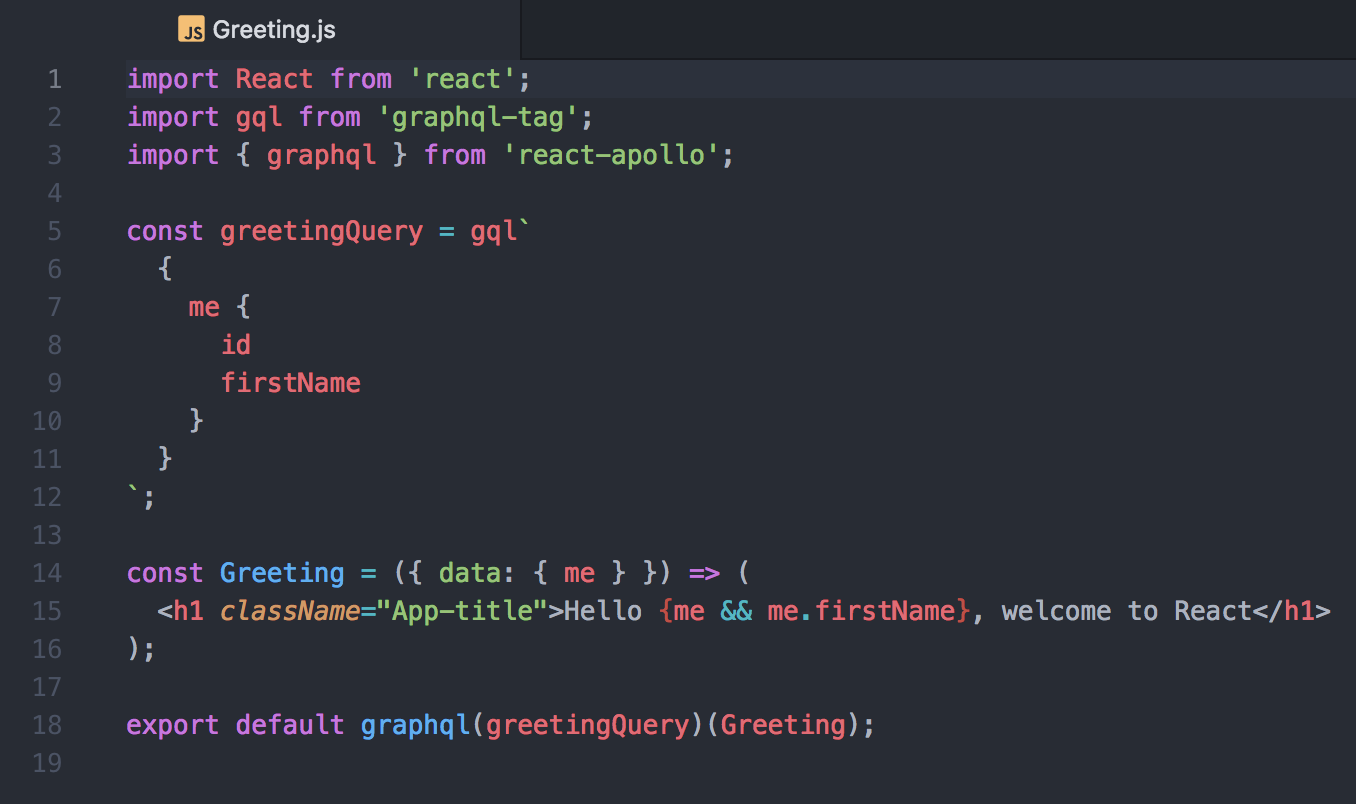Click the opening brace on line 6
This screenshot has width=1356, height=804.
coord(165,269)
